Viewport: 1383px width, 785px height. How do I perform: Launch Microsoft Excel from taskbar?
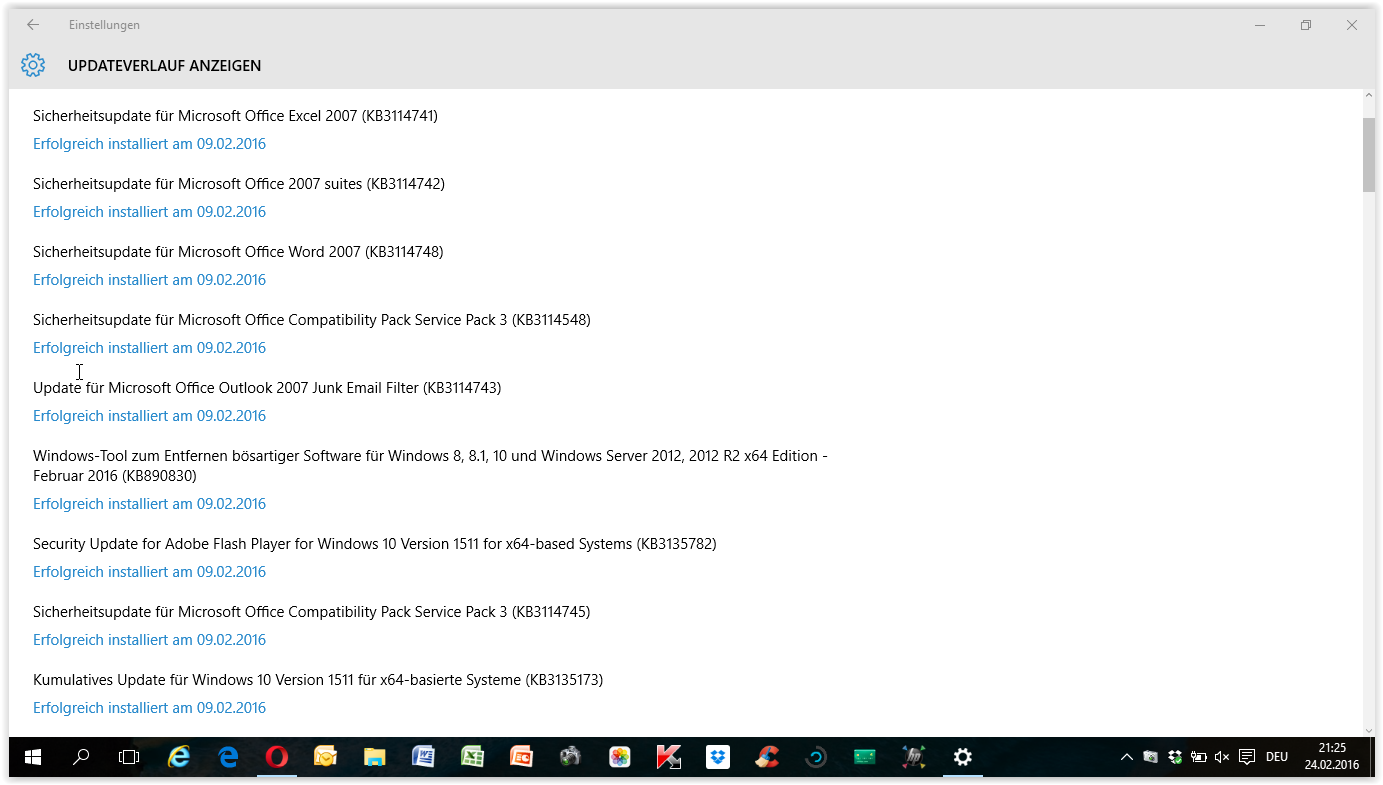[472, 757]
